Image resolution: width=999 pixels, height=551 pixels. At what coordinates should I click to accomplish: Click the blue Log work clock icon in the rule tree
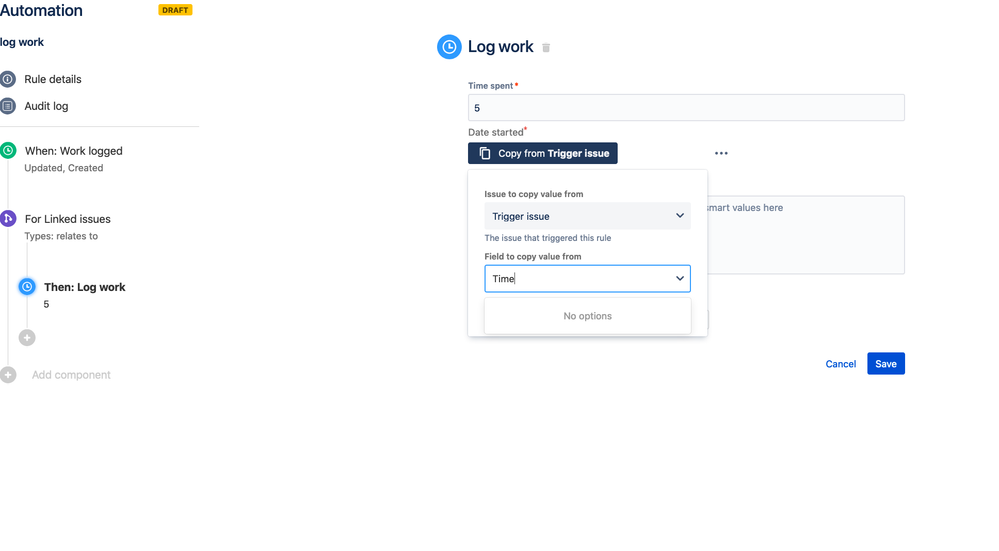coord(27,287)
